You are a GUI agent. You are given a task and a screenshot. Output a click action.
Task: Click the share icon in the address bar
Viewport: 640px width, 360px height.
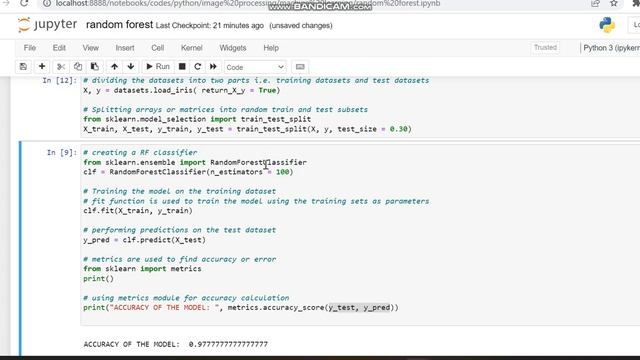[595, 4]
